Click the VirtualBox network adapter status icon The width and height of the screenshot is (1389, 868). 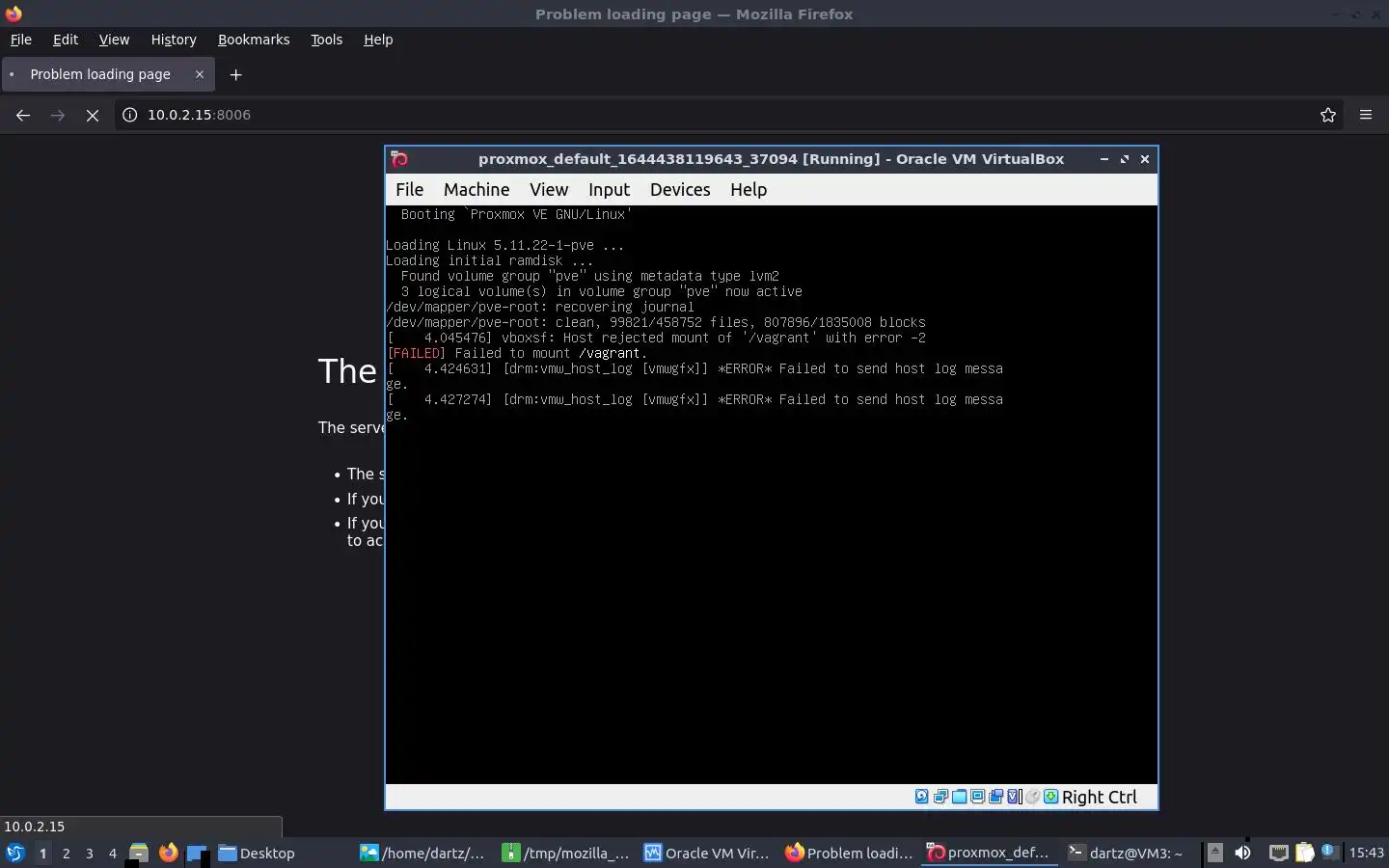click(940, 797)
